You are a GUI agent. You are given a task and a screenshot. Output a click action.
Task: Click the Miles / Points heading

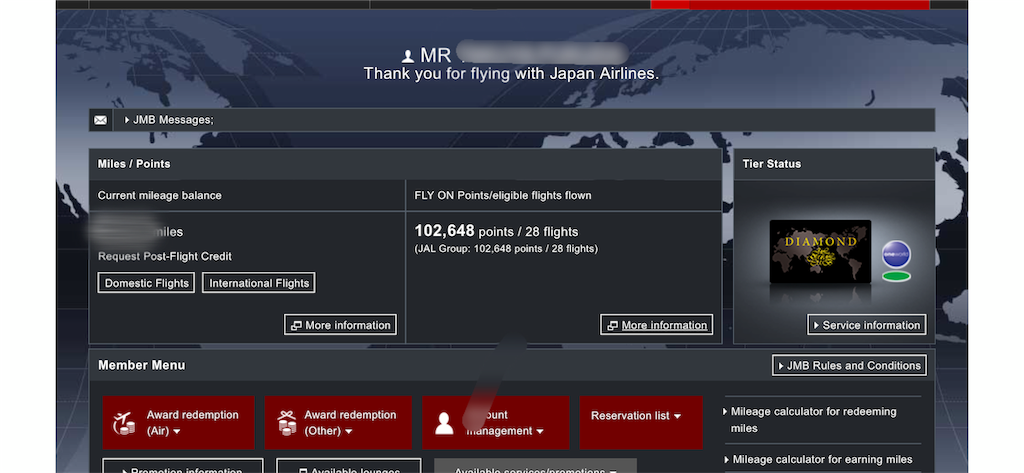pyautogui.click(x=134, y=164)
